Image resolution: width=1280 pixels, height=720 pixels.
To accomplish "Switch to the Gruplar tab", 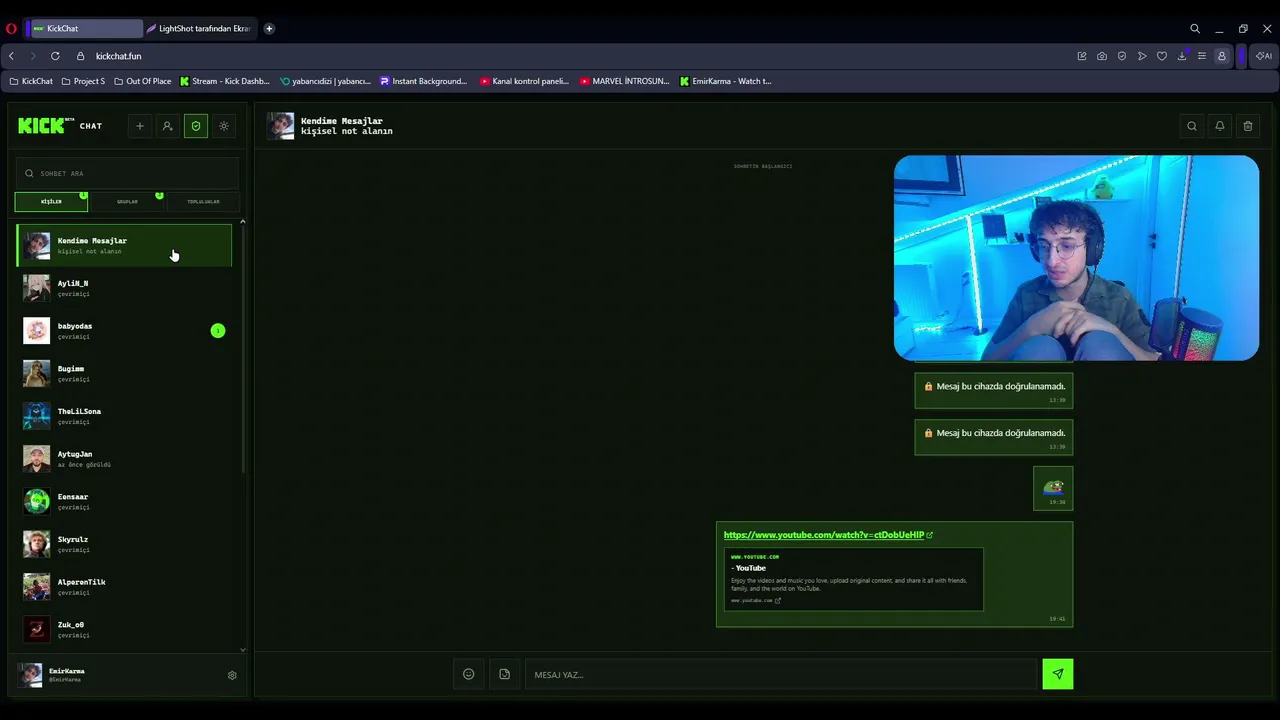I will click(127, 202).
